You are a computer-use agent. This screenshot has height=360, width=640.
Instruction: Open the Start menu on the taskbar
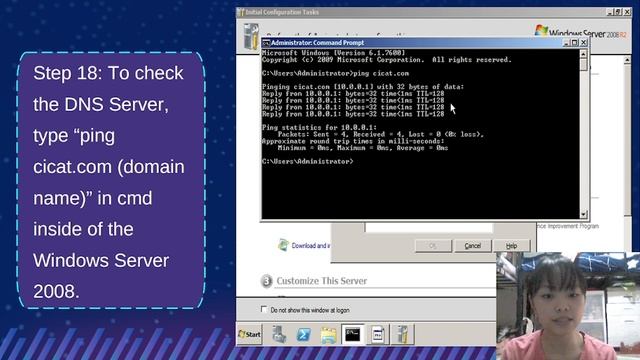click(249, 334)
